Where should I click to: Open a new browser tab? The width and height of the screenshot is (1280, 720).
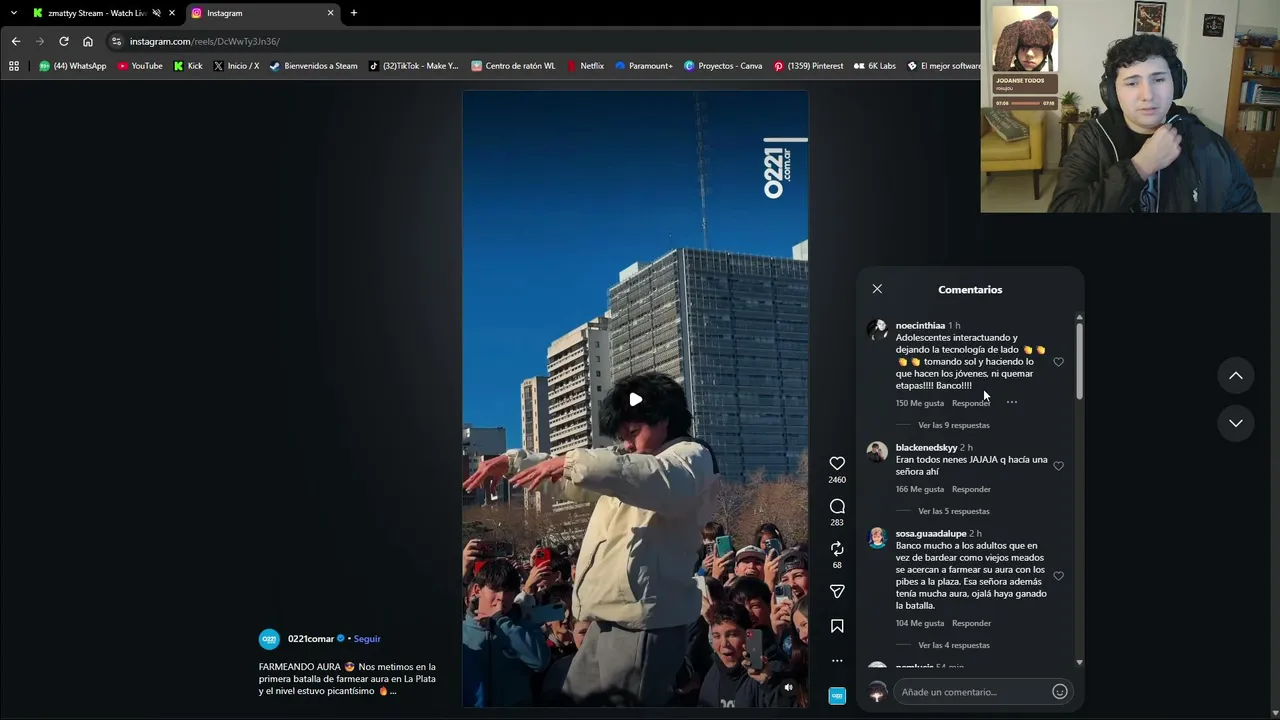353,13
